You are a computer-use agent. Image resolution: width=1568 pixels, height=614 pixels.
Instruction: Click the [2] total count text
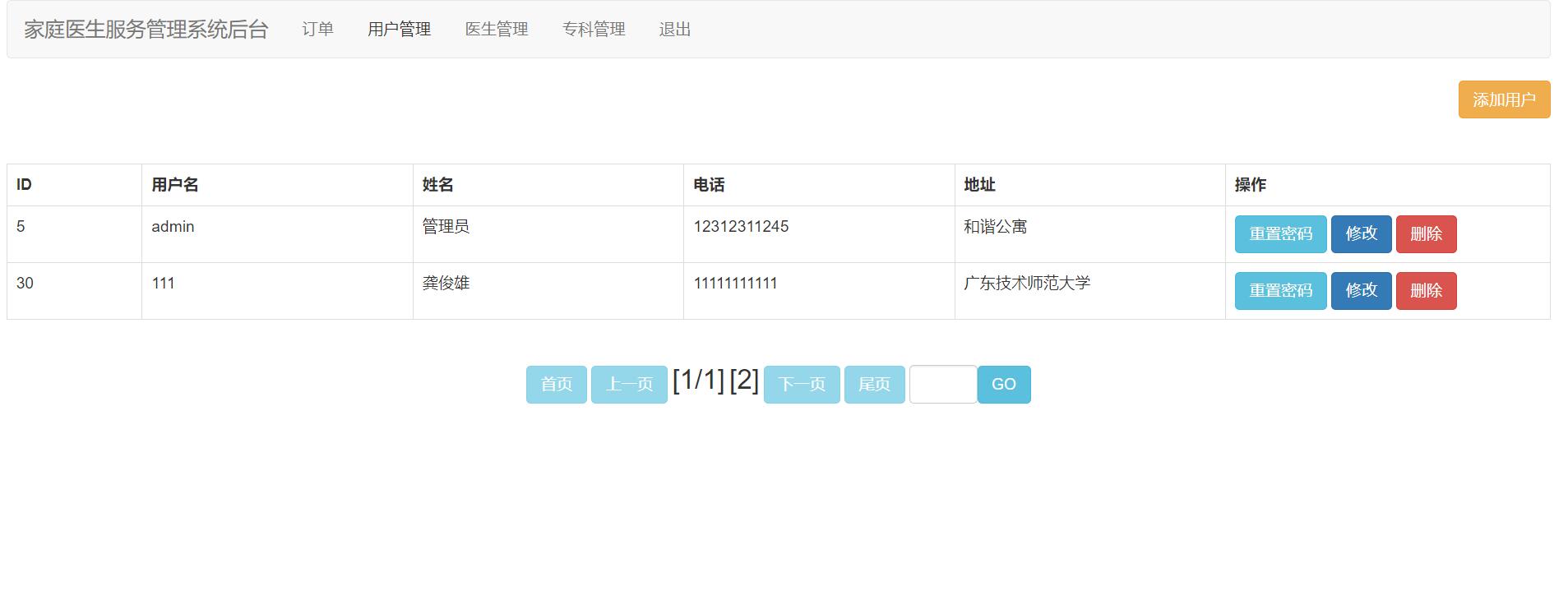pos(744,380)
